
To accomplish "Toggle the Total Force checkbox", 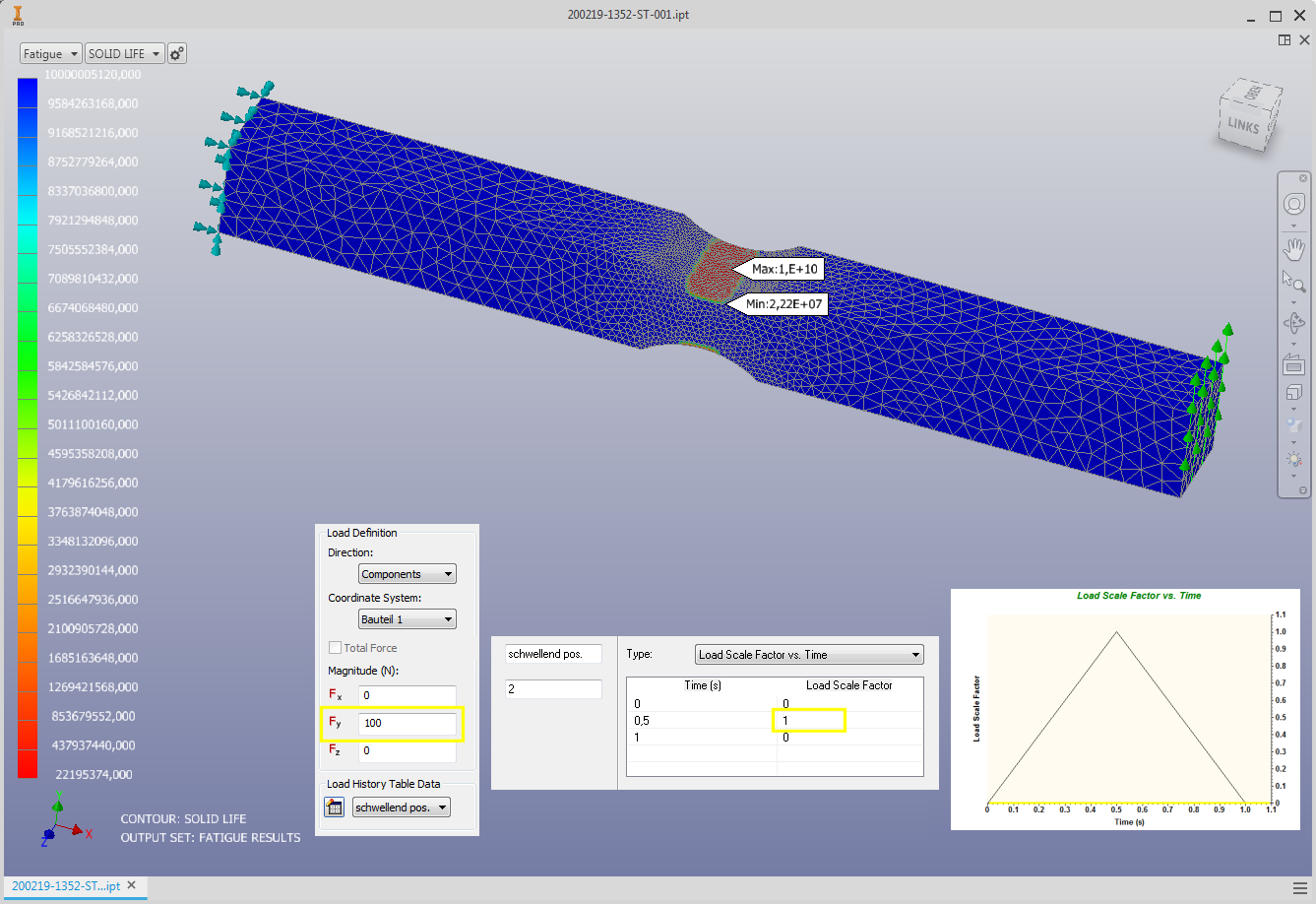I will pos(335,648).
